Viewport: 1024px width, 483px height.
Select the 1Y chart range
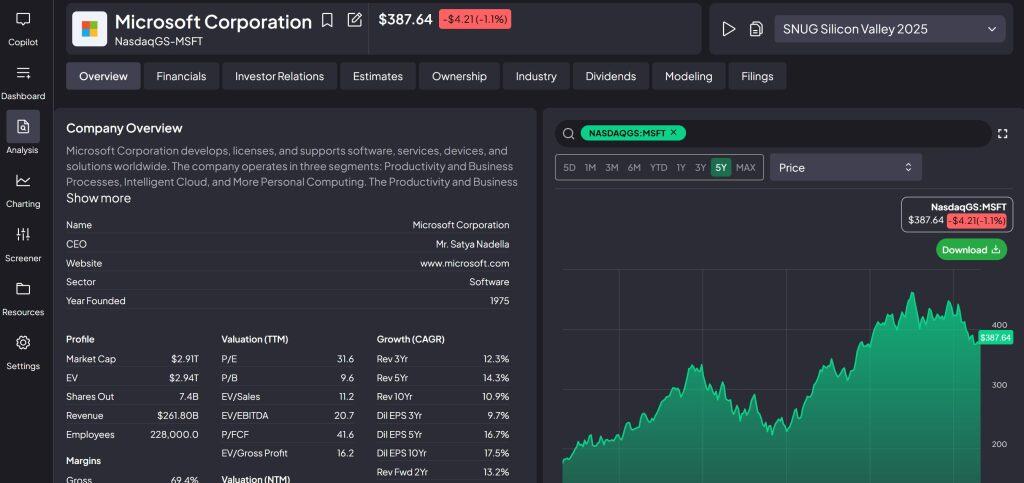click(x=680, y=168)
